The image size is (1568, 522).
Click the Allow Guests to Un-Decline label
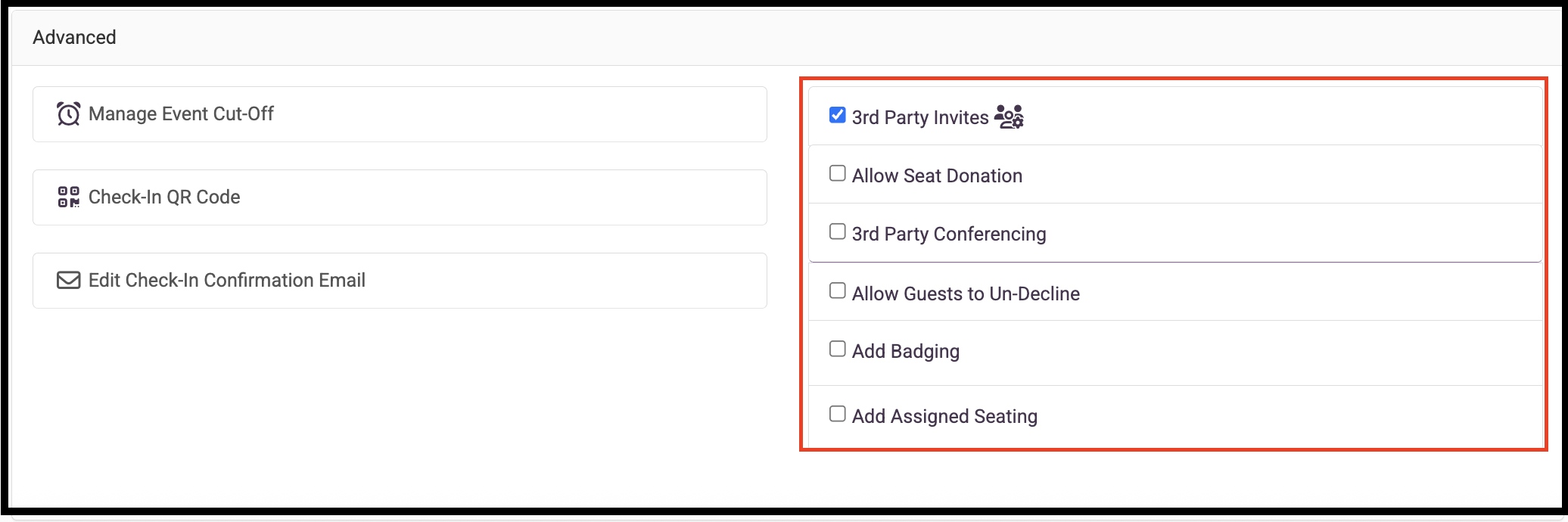click(966, 294)
